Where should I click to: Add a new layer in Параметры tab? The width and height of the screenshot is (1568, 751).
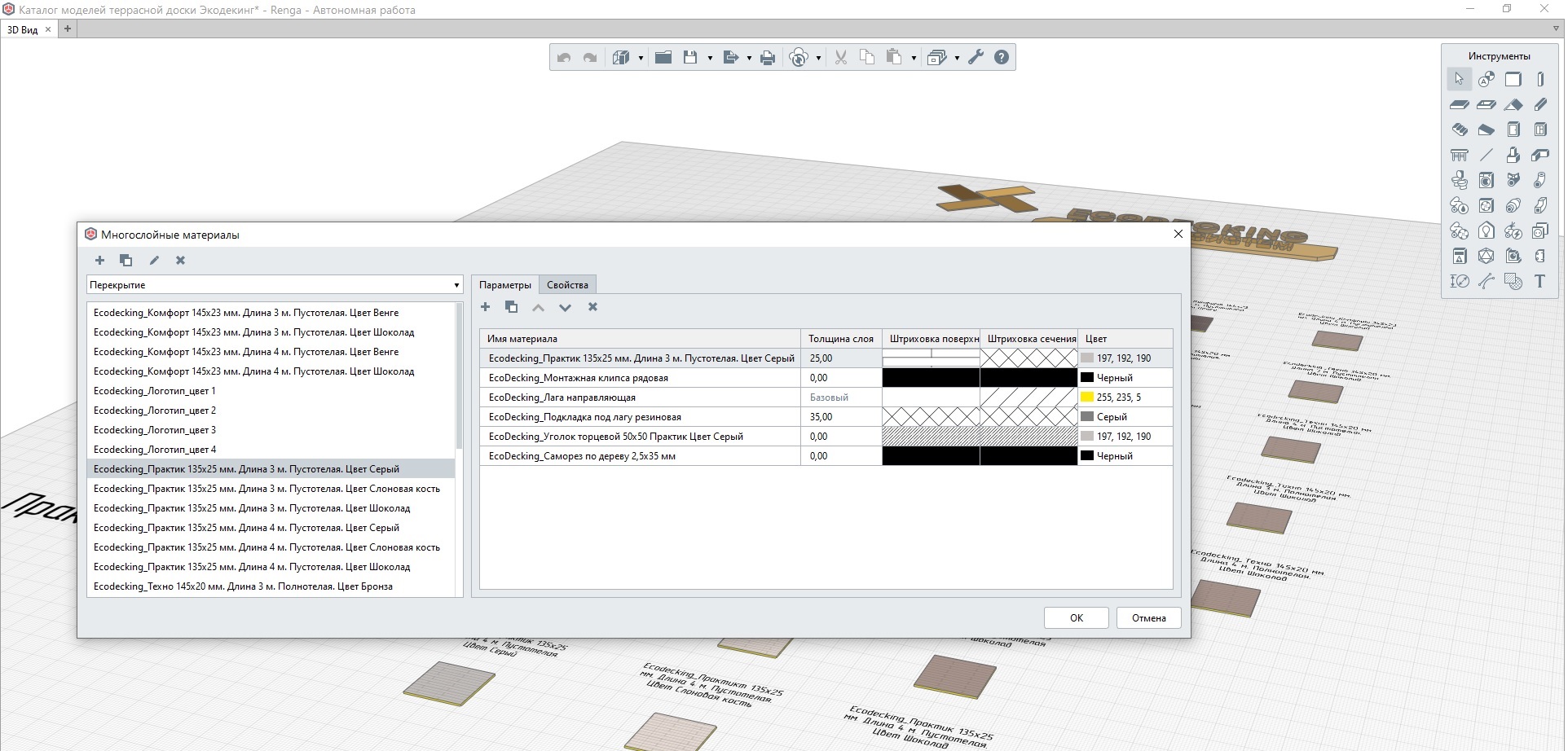(x=485, y=307)
